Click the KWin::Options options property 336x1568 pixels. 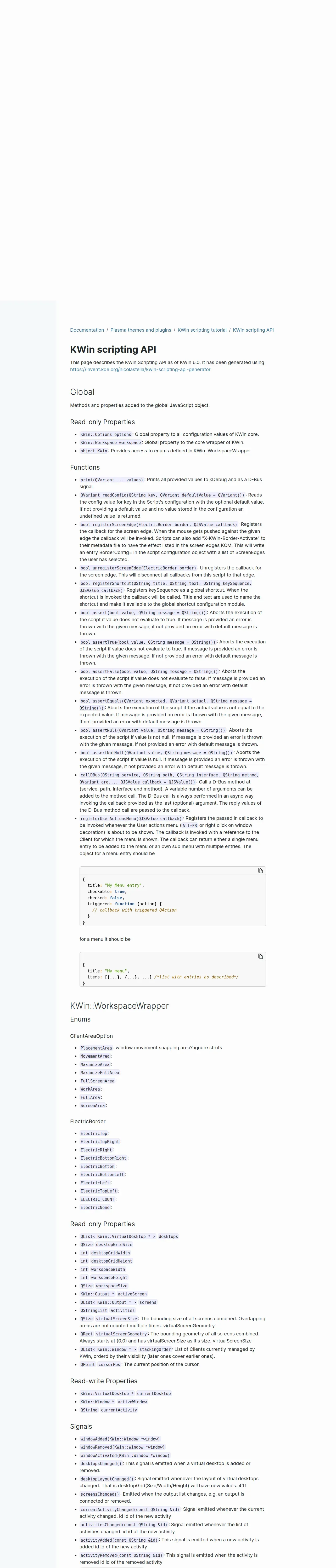106,435
